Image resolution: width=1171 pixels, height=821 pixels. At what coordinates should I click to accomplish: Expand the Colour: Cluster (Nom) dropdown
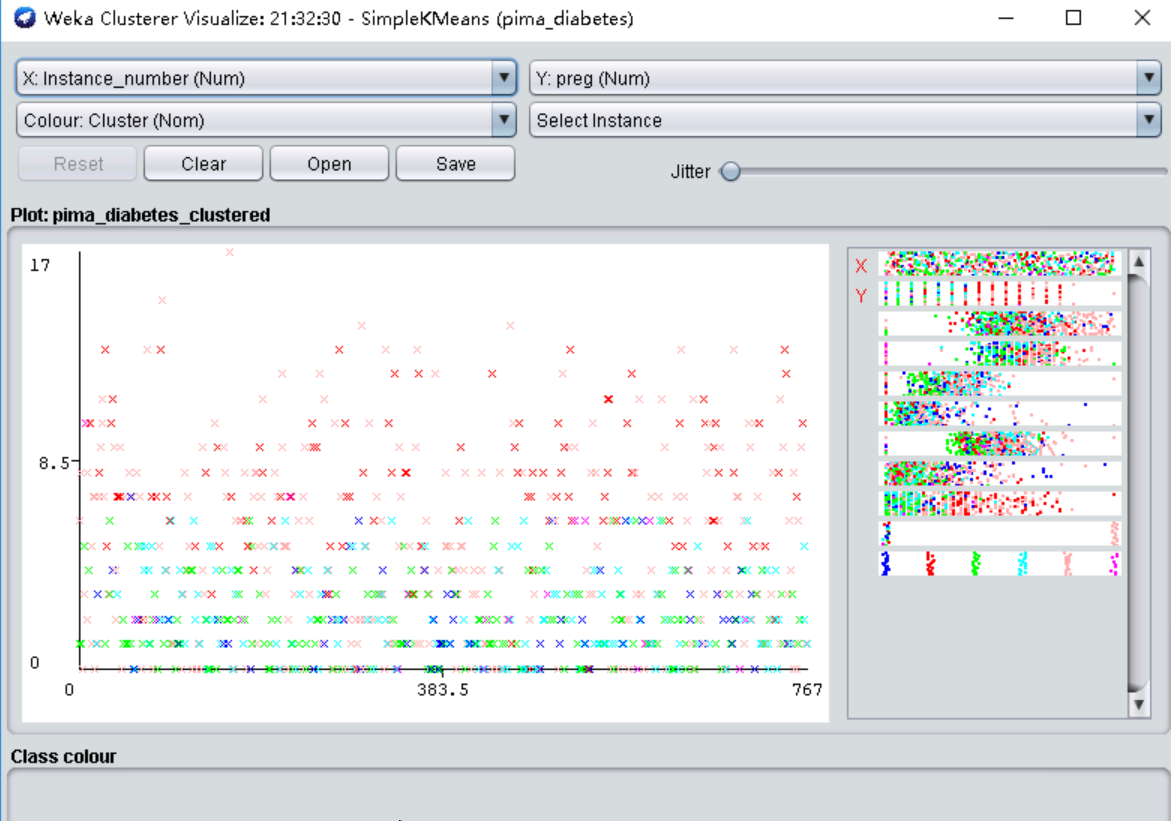pyautogui.click(x=266, y=120)
